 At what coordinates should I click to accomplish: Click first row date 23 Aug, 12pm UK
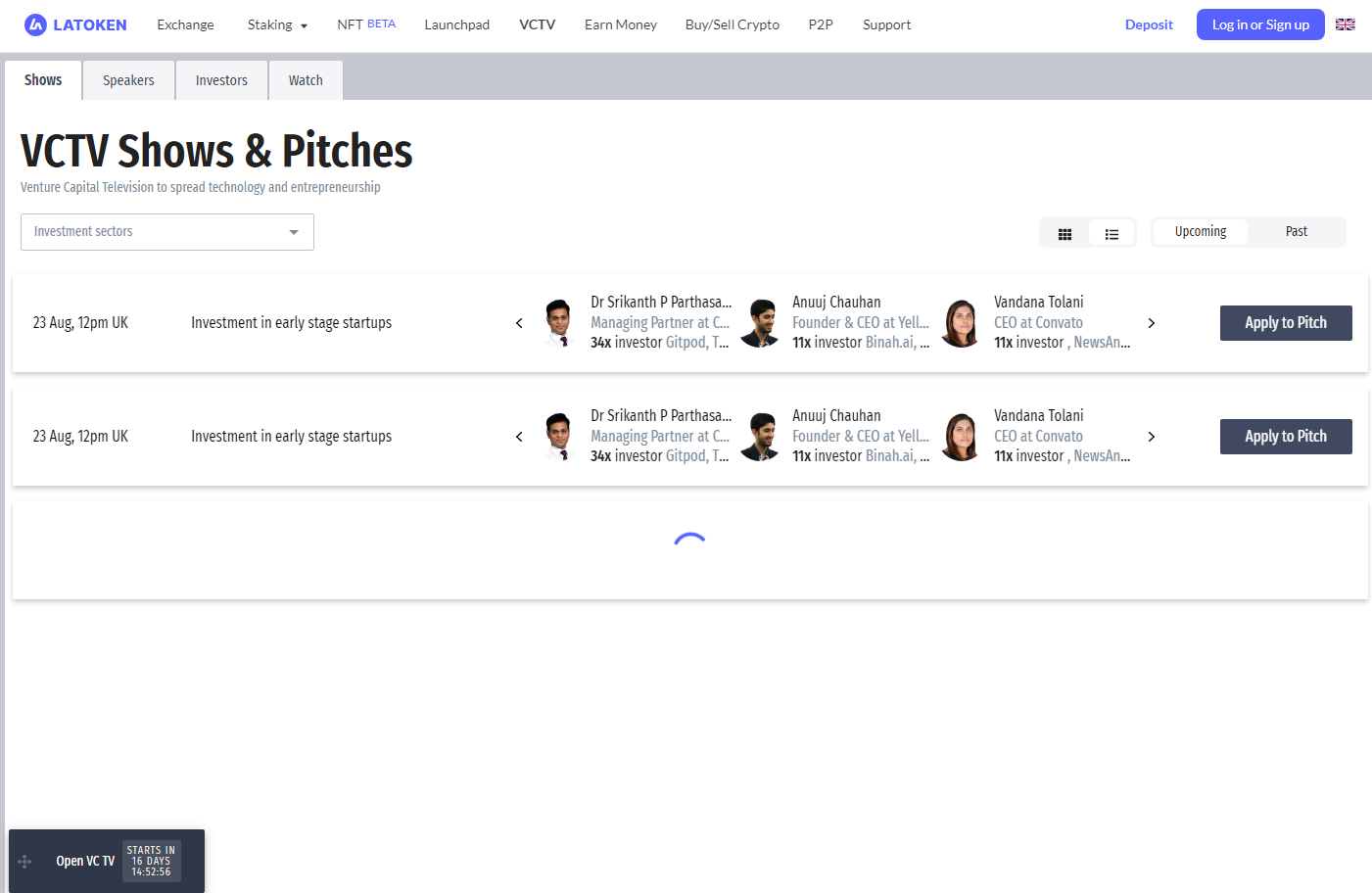tap(80, 323)
